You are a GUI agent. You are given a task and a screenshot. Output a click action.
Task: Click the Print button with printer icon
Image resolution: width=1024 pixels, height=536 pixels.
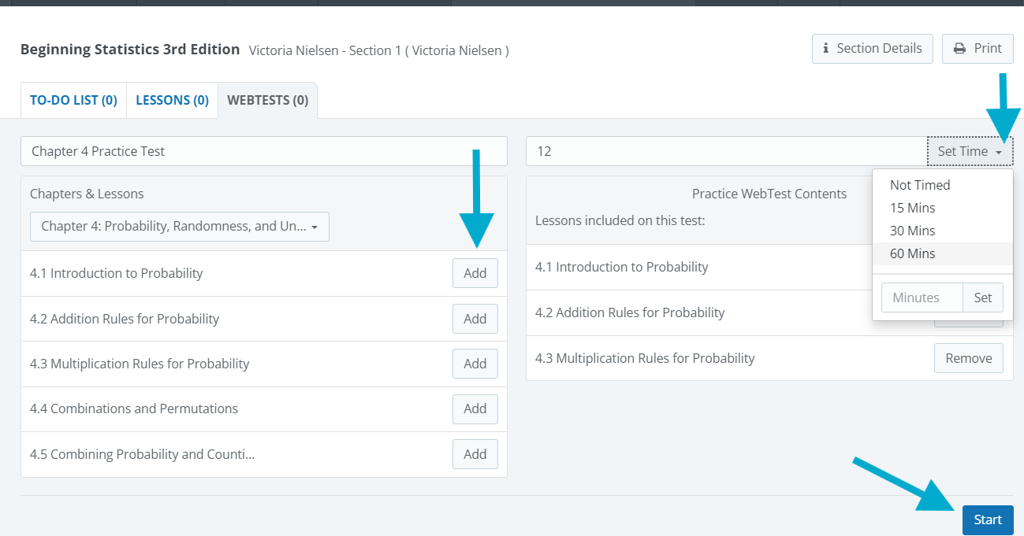point(977,48)
